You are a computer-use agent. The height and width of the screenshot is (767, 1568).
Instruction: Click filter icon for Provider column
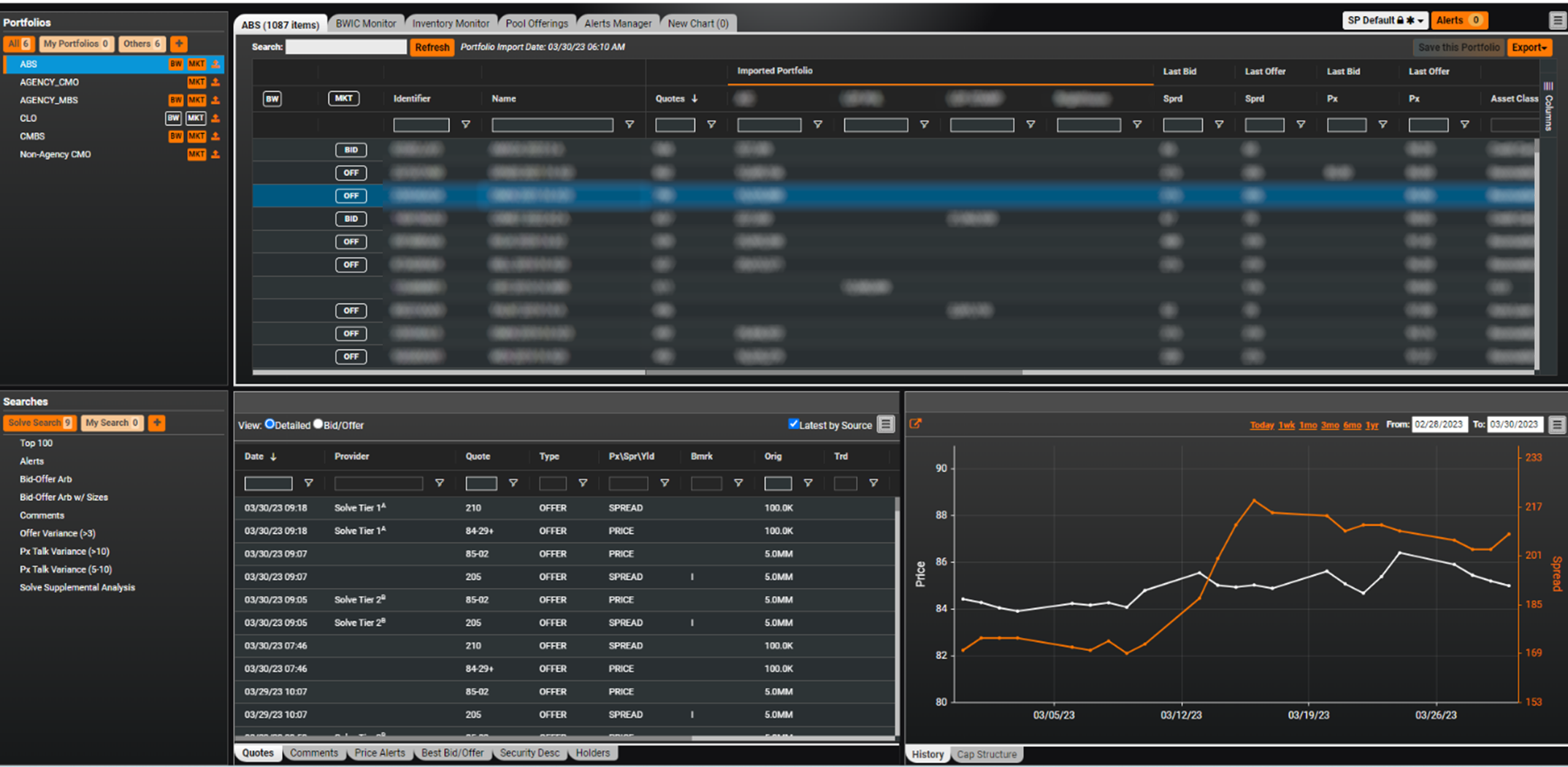point(440,483)
